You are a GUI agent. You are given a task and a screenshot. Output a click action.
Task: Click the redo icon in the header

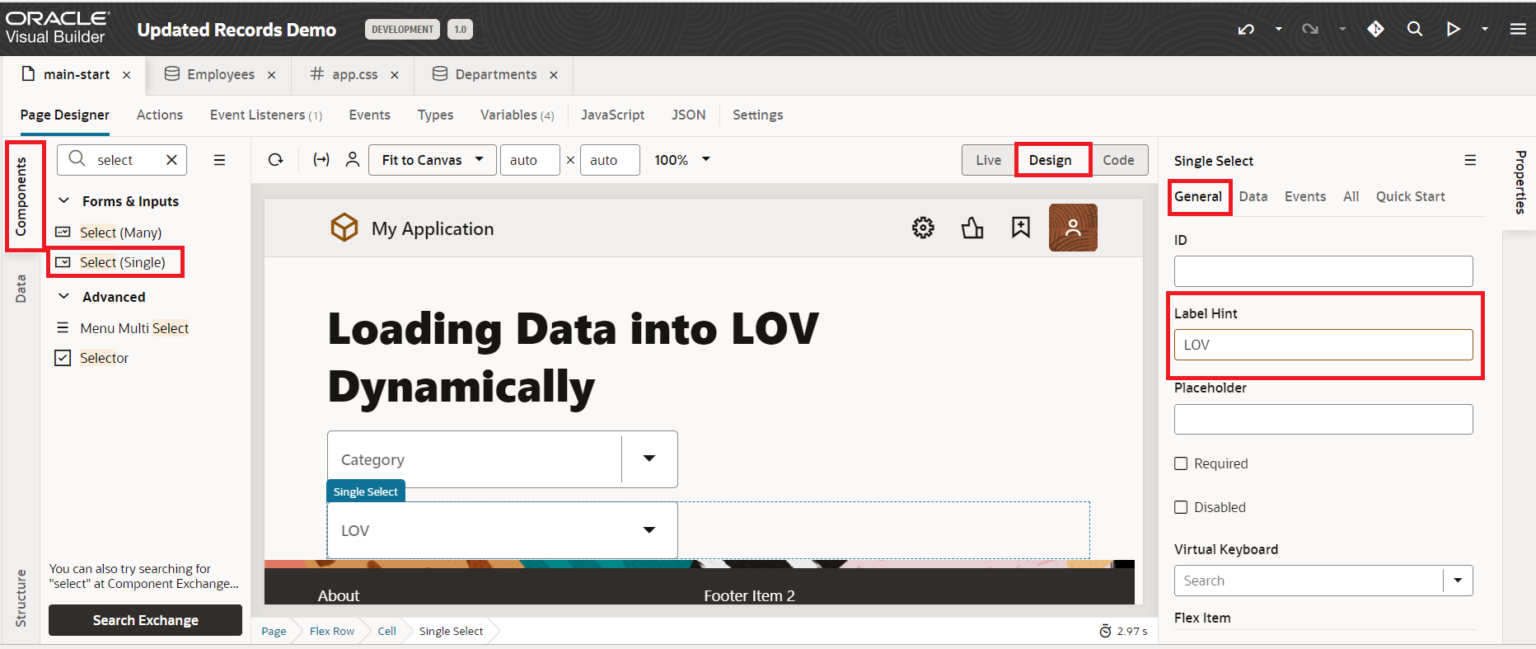pyautogui.click(x=1310, y=29)
